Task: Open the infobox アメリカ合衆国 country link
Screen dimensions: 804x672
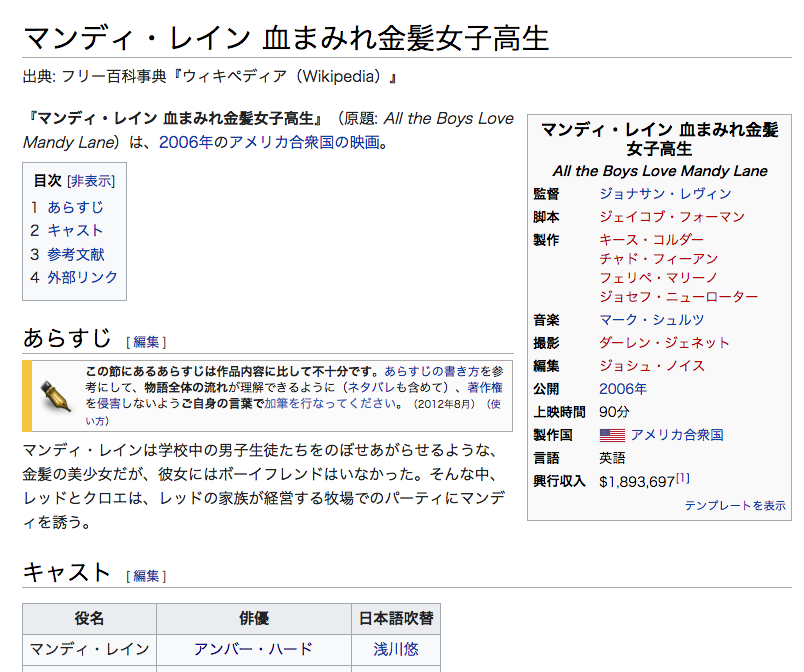Action: click(677, 435)
